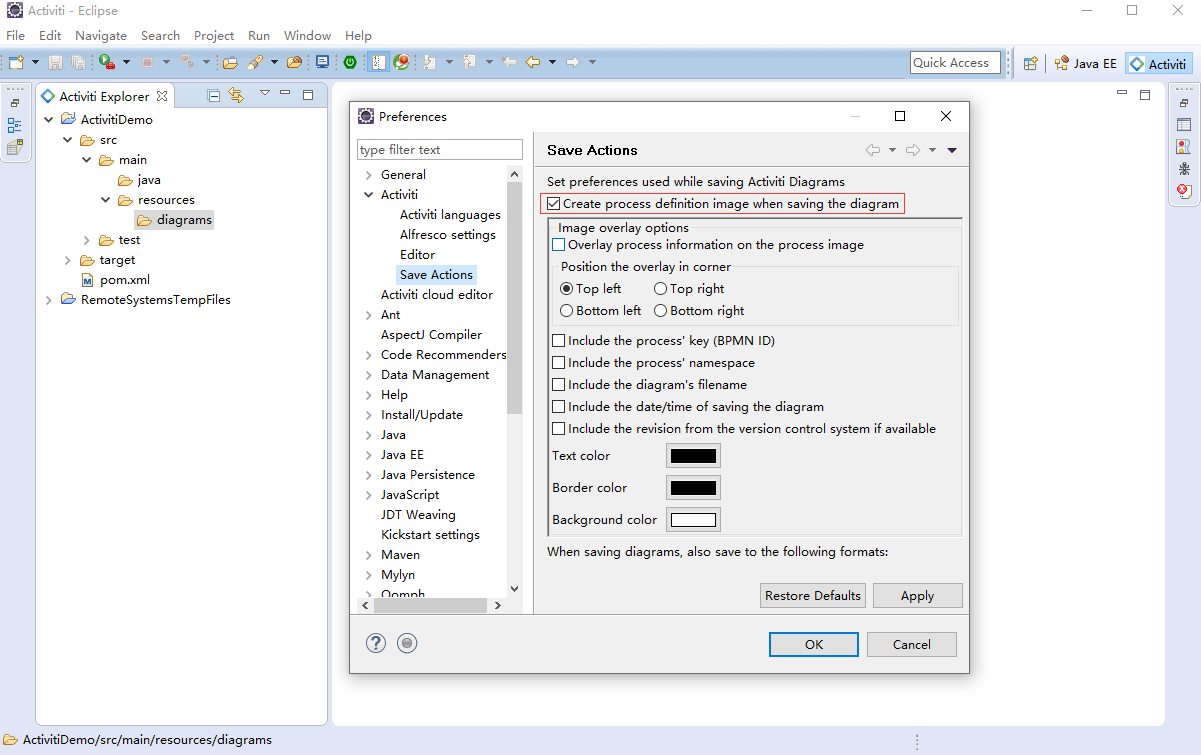Click the Cancel button
This screenshot has height=755, width=1201.
(912, 644)
